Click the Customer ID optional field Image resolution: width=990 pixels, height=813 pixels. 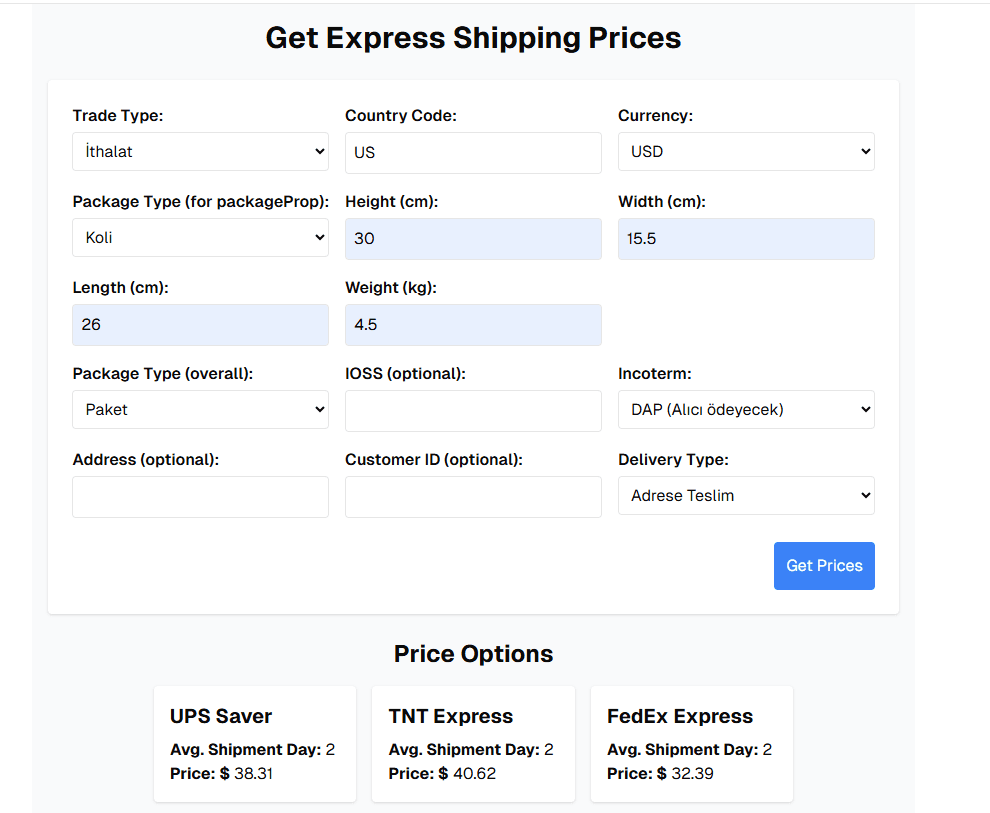(472, 496)
